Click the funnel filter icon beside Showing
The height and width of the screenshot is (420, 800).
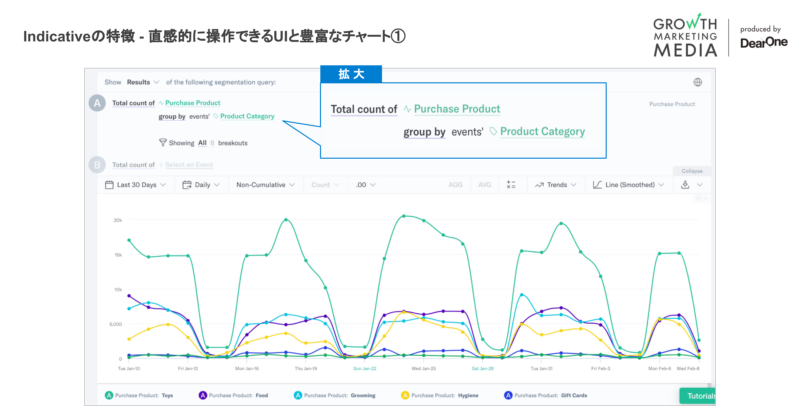(x=163, y=142)
